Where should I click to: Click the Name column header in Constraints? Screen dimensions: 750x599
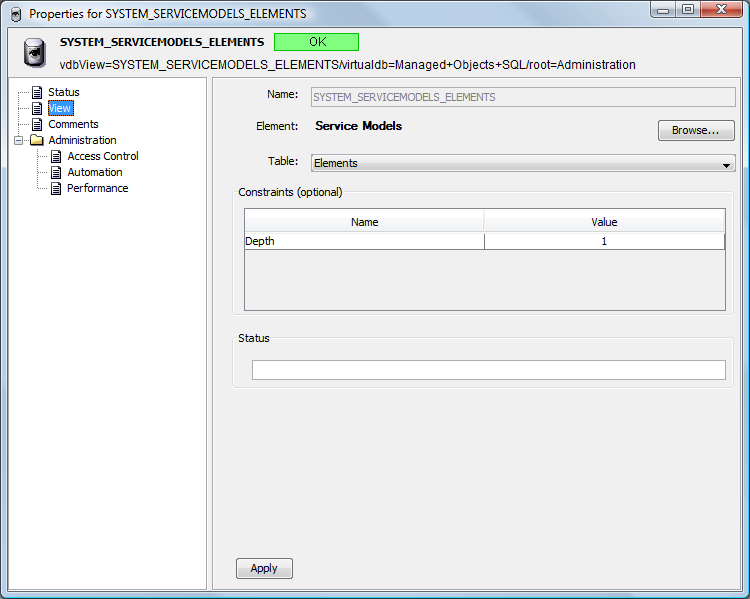[x=364, y=222]
